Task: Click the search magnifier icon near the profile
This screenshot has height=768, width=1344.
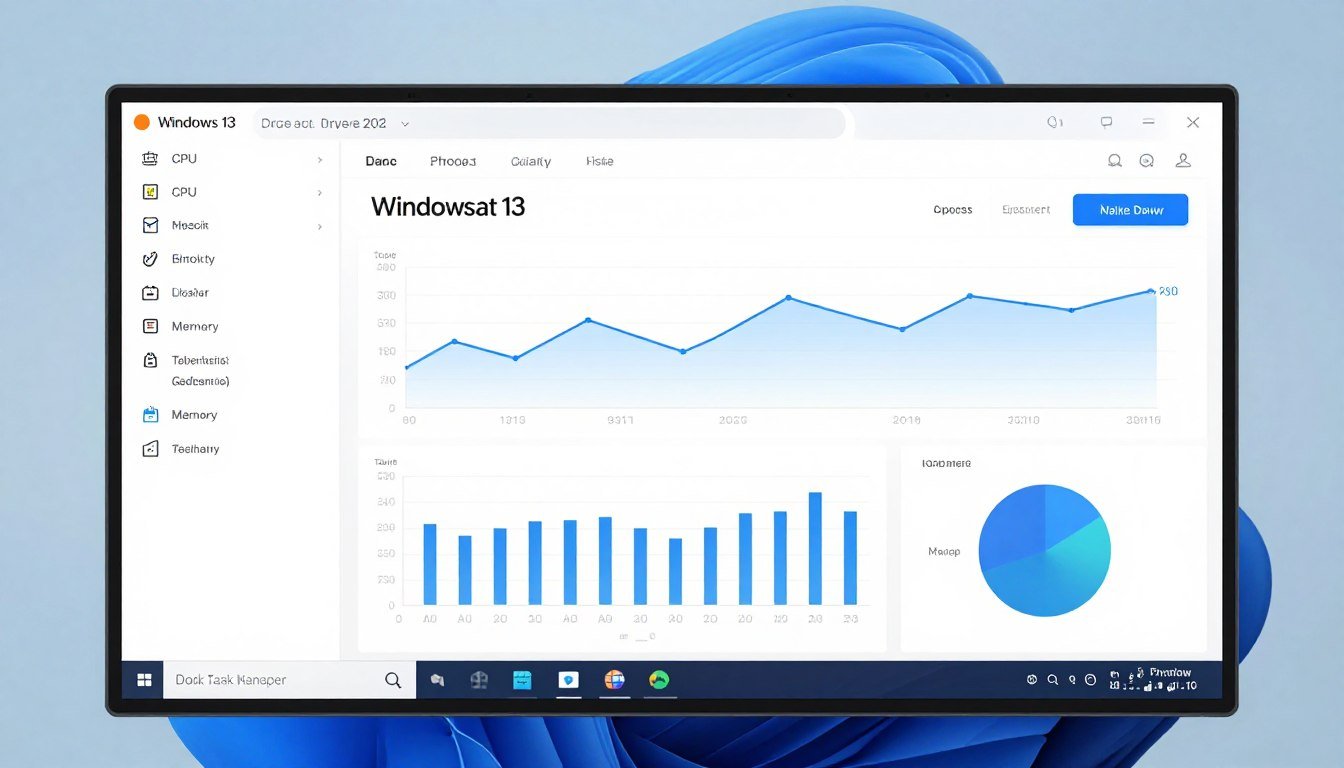Action: coord(1114,160)
